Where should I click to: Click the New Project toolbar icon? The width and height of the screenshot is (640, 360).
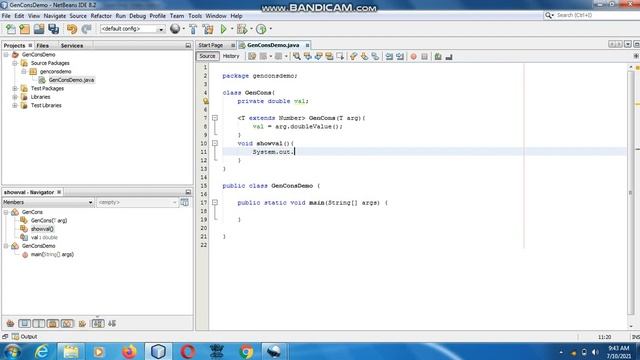24,29
